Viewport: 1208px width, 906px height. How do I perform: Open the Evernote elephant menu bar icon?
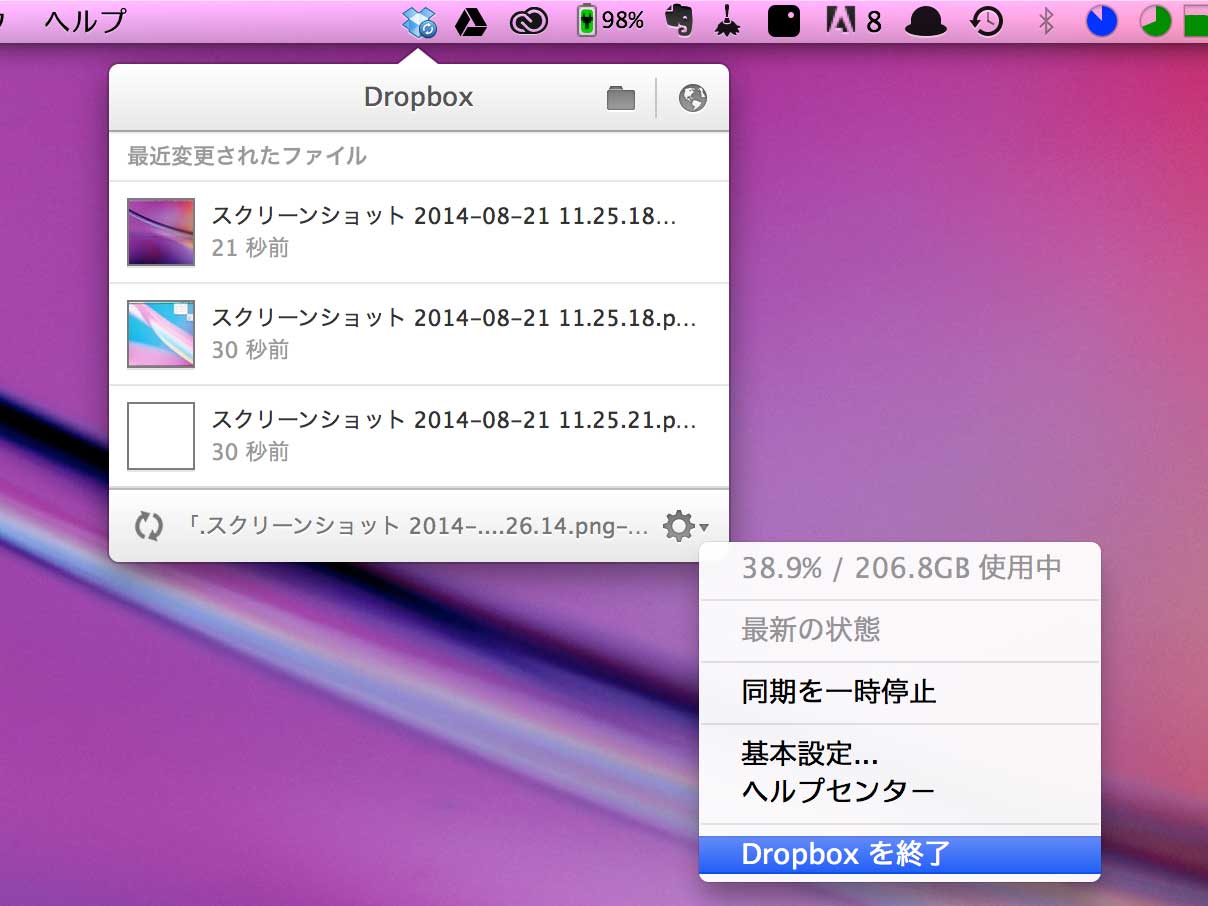[x=680, y=21]
